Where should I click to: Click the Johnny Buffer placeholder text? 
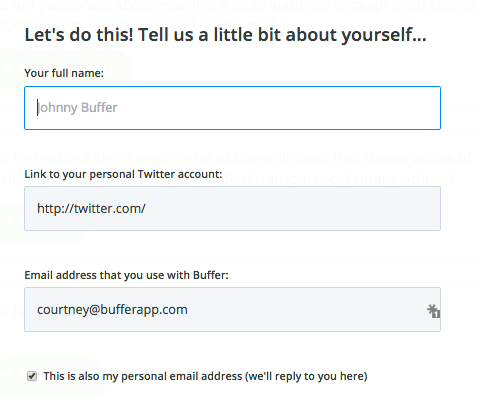pos(77,108)
